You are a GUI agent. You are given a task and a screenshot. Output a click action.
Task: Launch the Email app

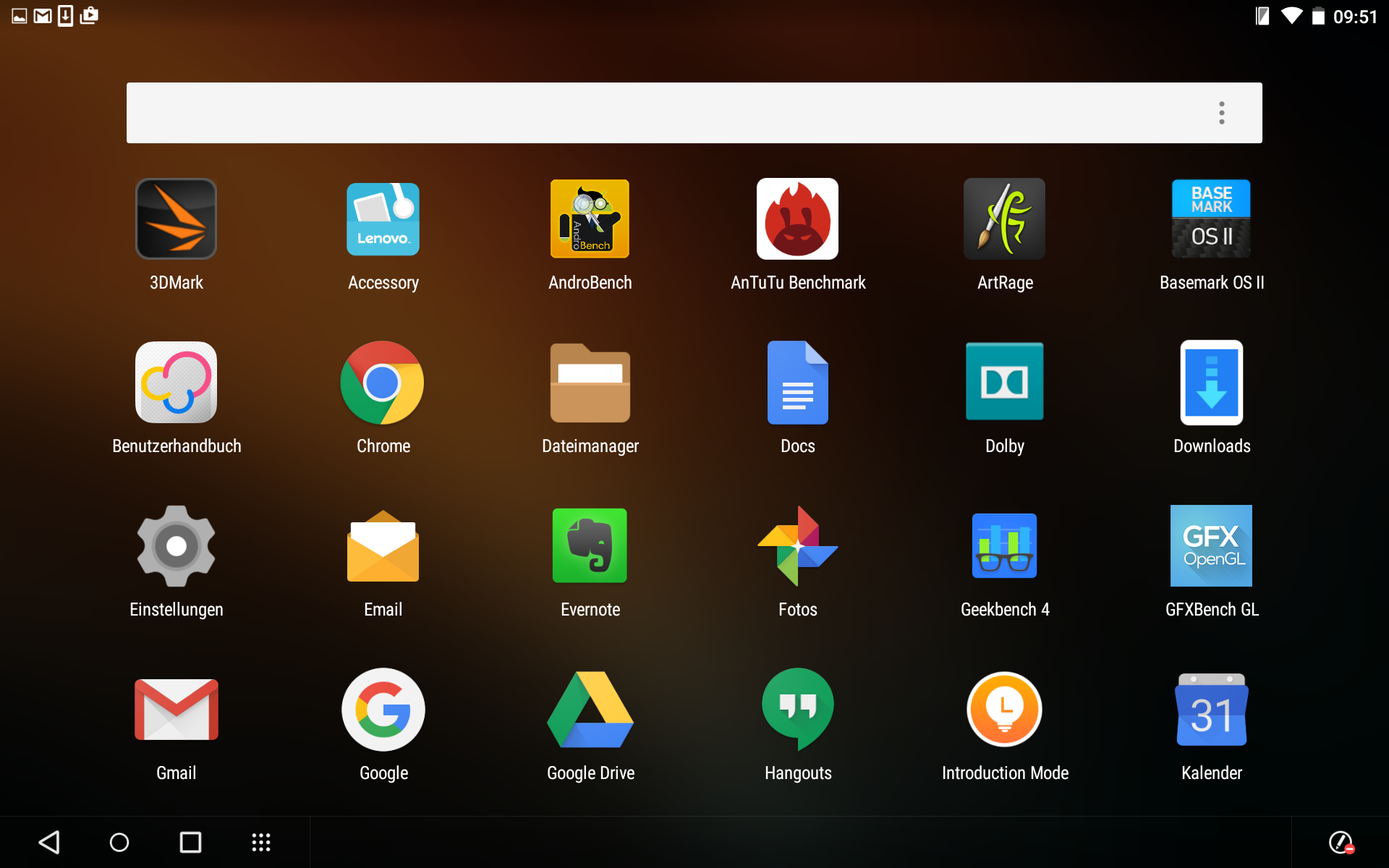click(x=383, y=546)
